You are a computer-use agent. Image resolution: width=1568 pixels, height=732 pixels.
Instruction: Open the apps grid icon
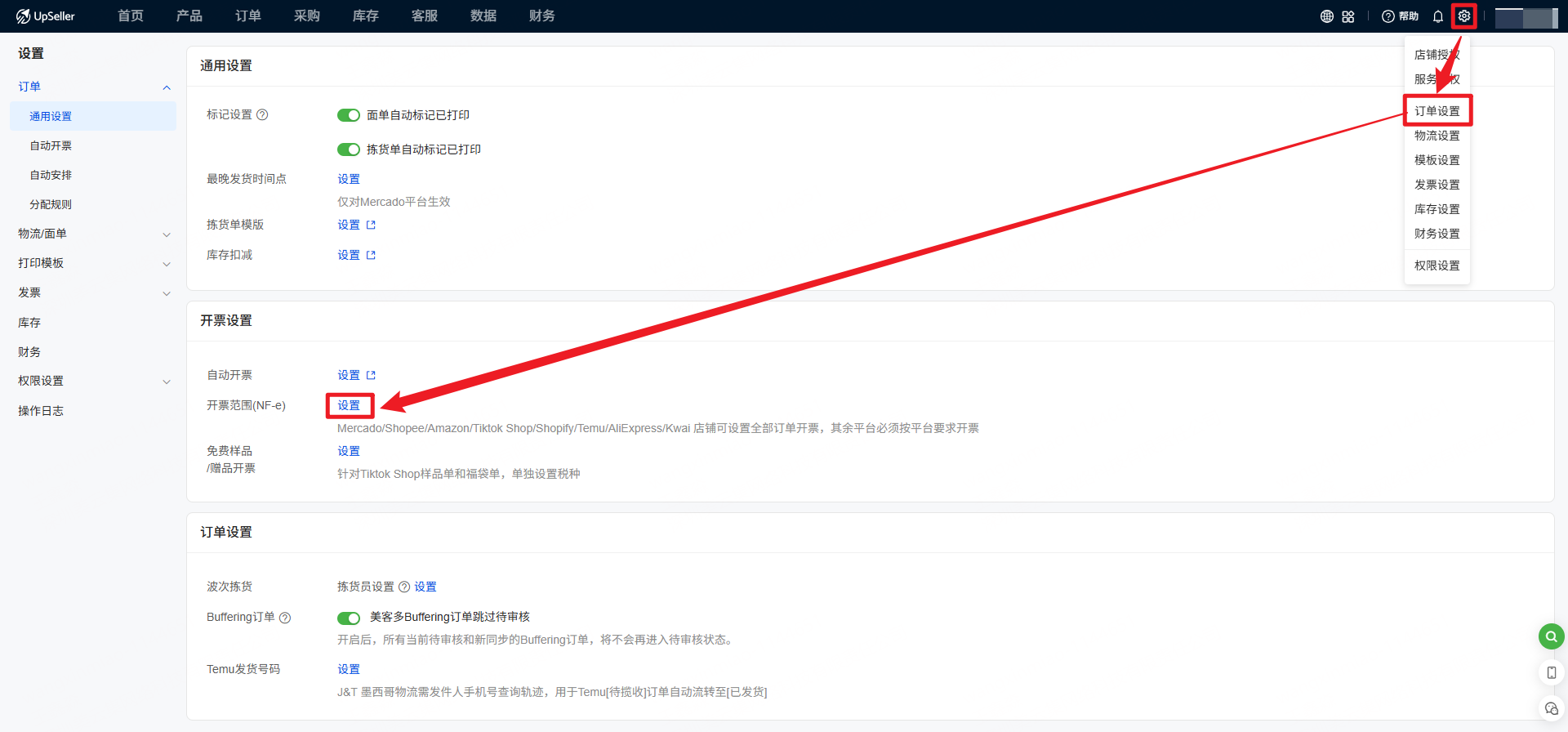pyautogui.click(x=1347, y=16)
